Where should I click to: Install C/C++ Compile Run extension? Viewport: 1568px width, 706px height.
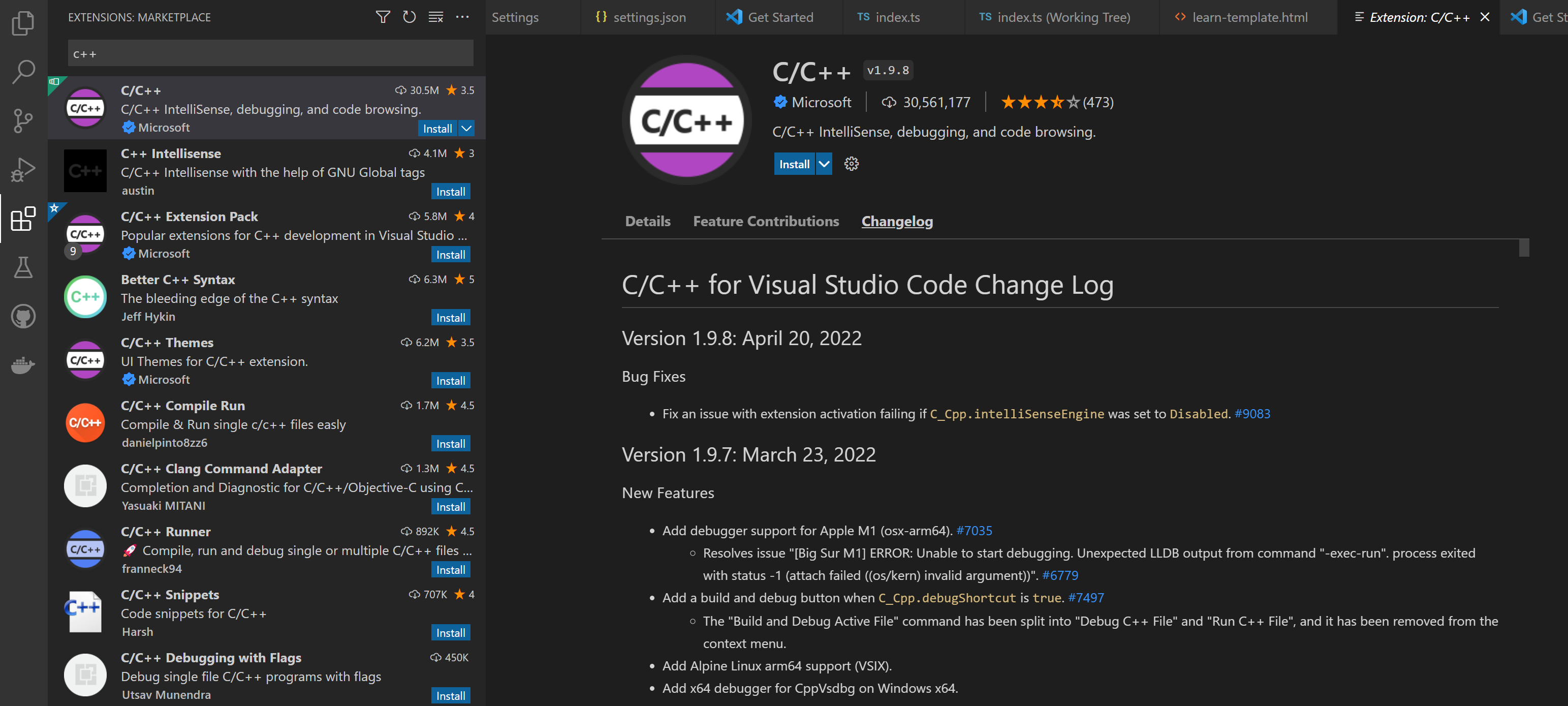coord(451,444)
